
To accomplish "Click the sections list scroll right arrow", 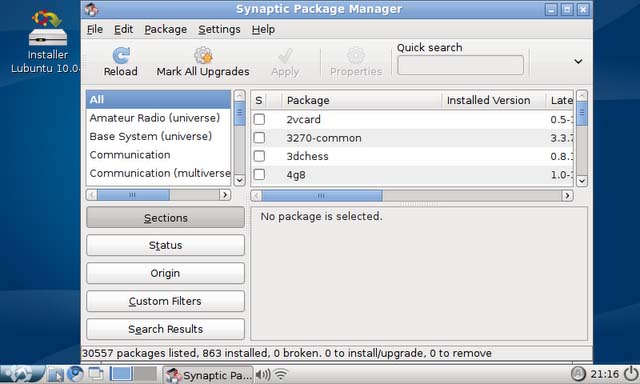I will point(224,195).
